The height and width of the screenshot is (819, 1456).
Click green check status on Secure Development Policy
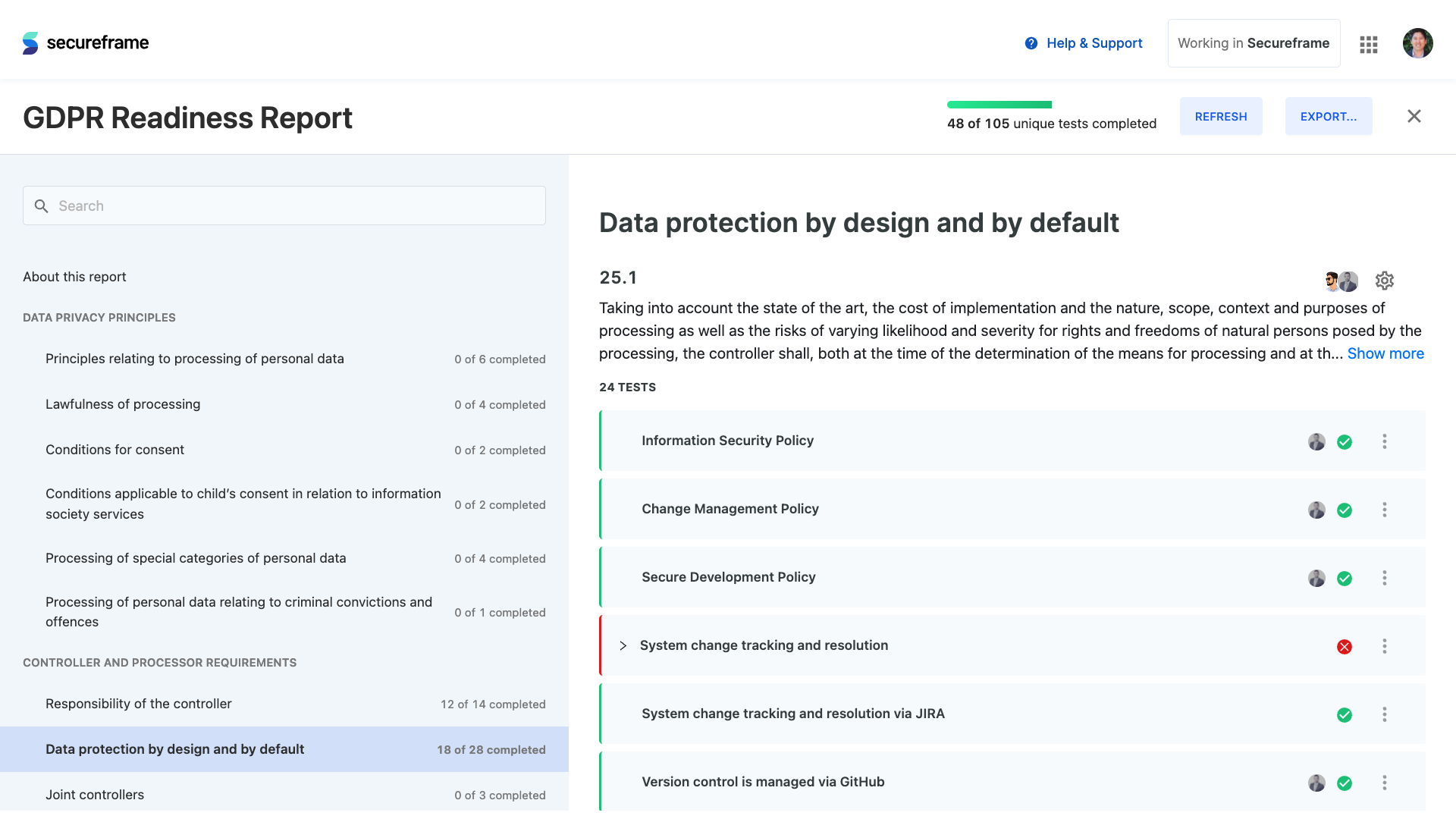point(1344,579)
